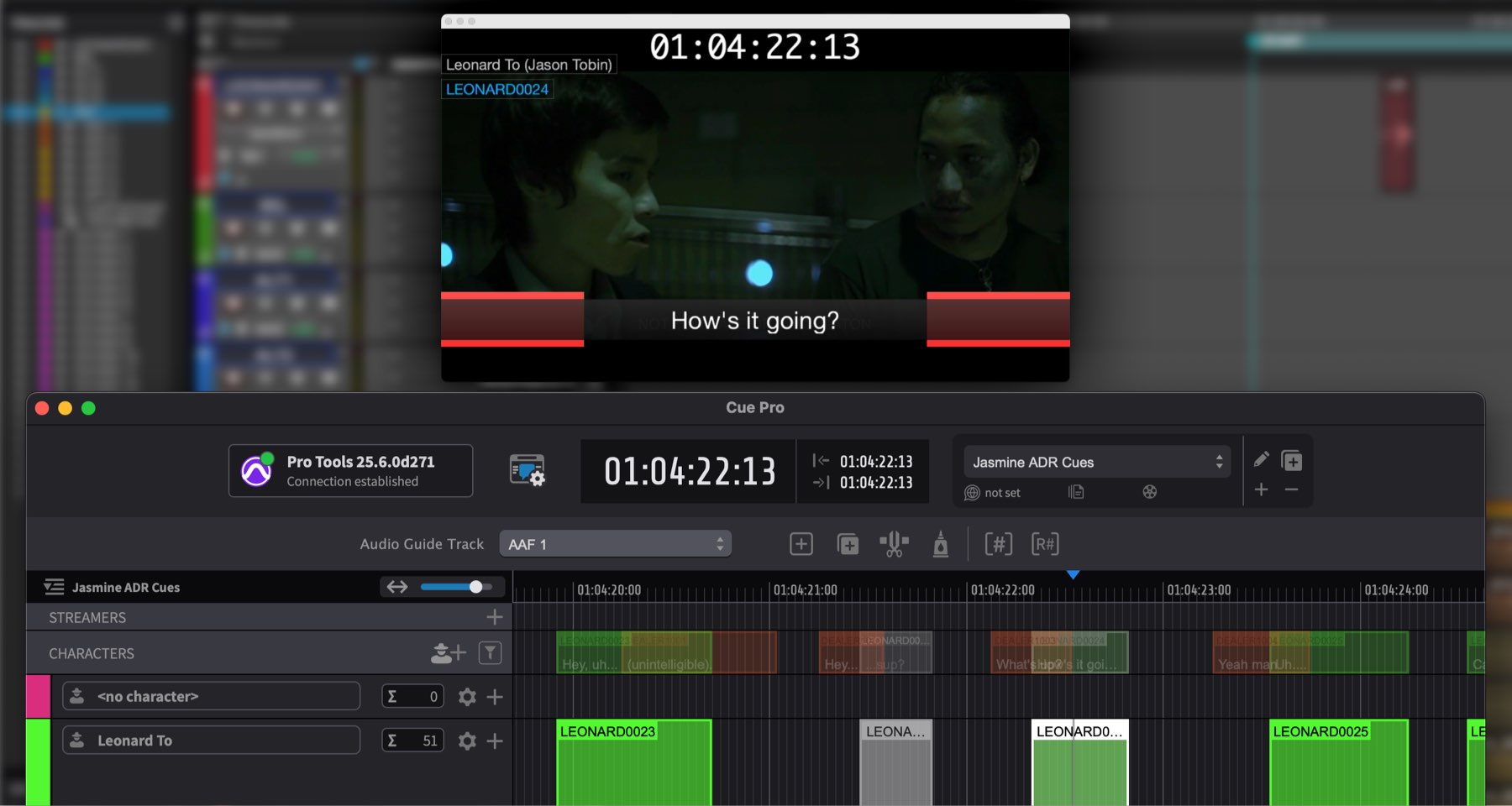Open the Jasmine ADR Cues dropdown
Screen dimensions: 1512x806
coord(1096,462)
